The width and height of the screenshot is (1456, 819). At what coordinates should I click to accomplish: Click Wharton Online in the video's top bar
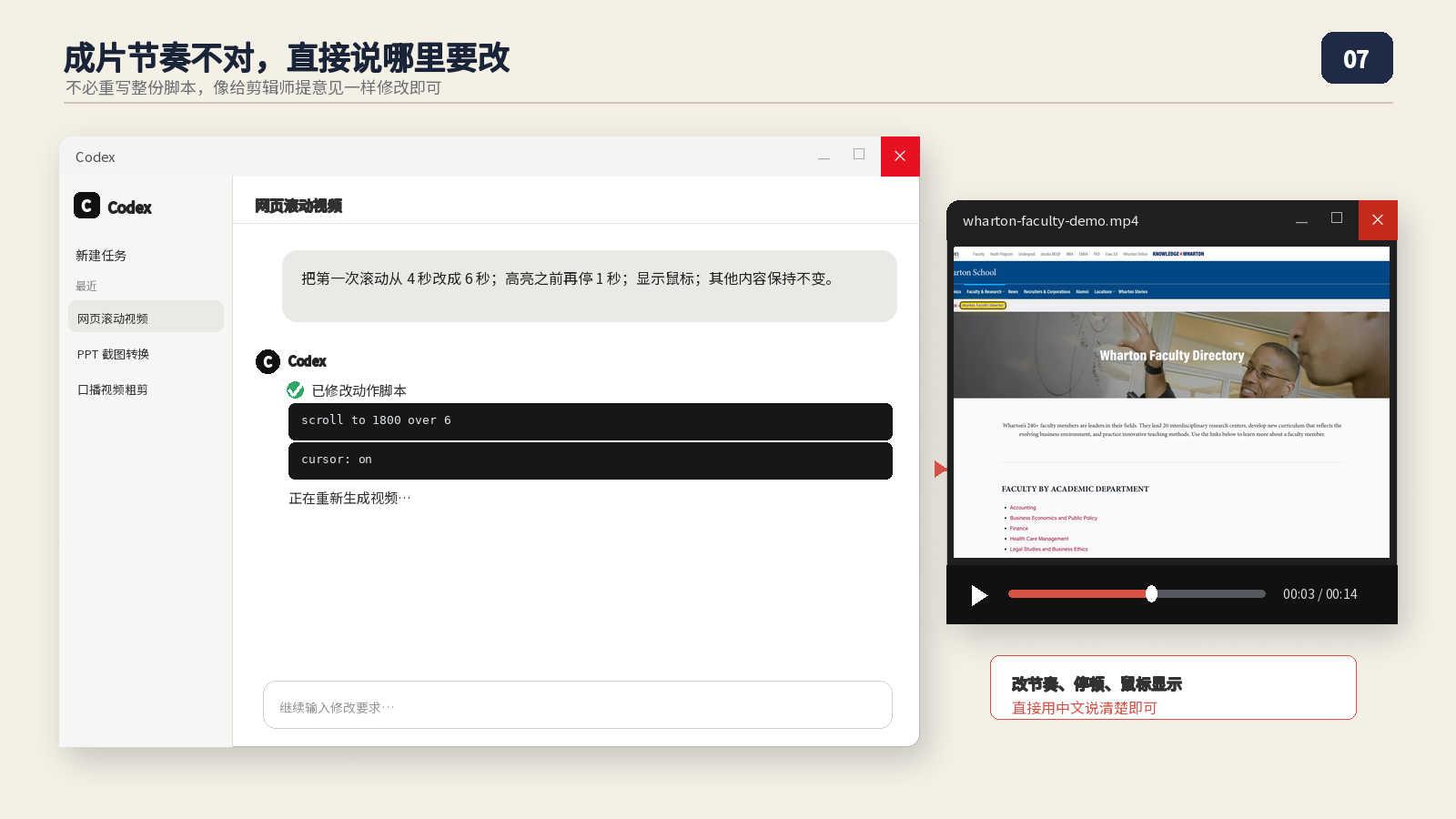tap(1135, 254)
